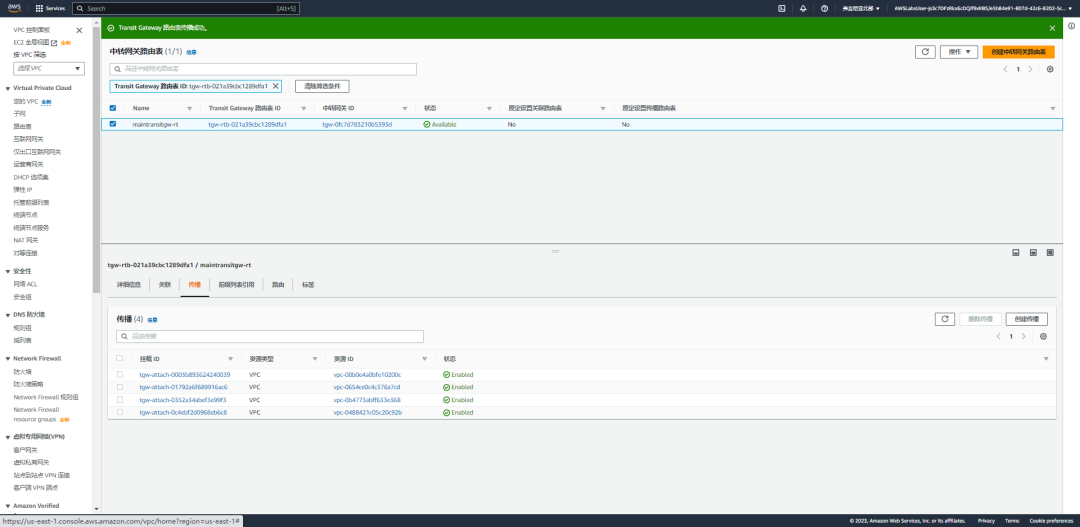Go to next page of route tables
The image size is (1080, 527).
coord(1030,69)
